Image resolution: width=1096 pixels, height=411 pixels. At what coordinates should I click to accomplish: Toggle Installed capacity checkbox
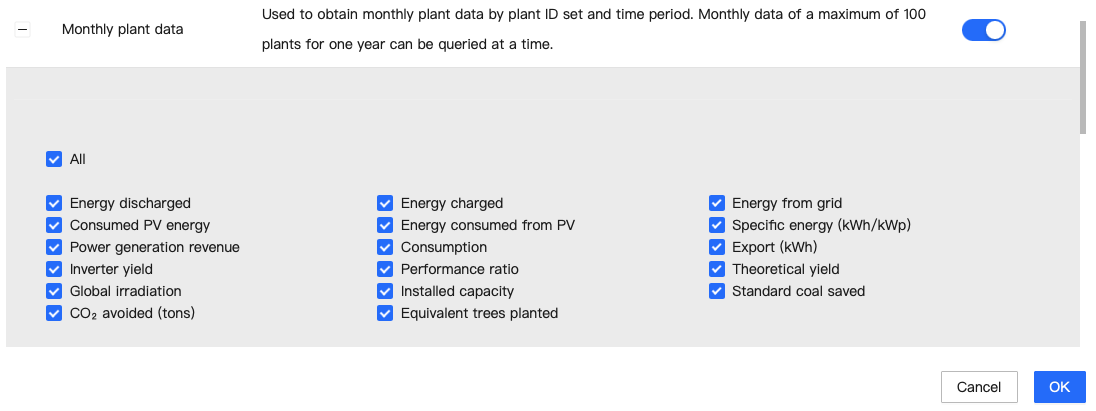point(385,291)
